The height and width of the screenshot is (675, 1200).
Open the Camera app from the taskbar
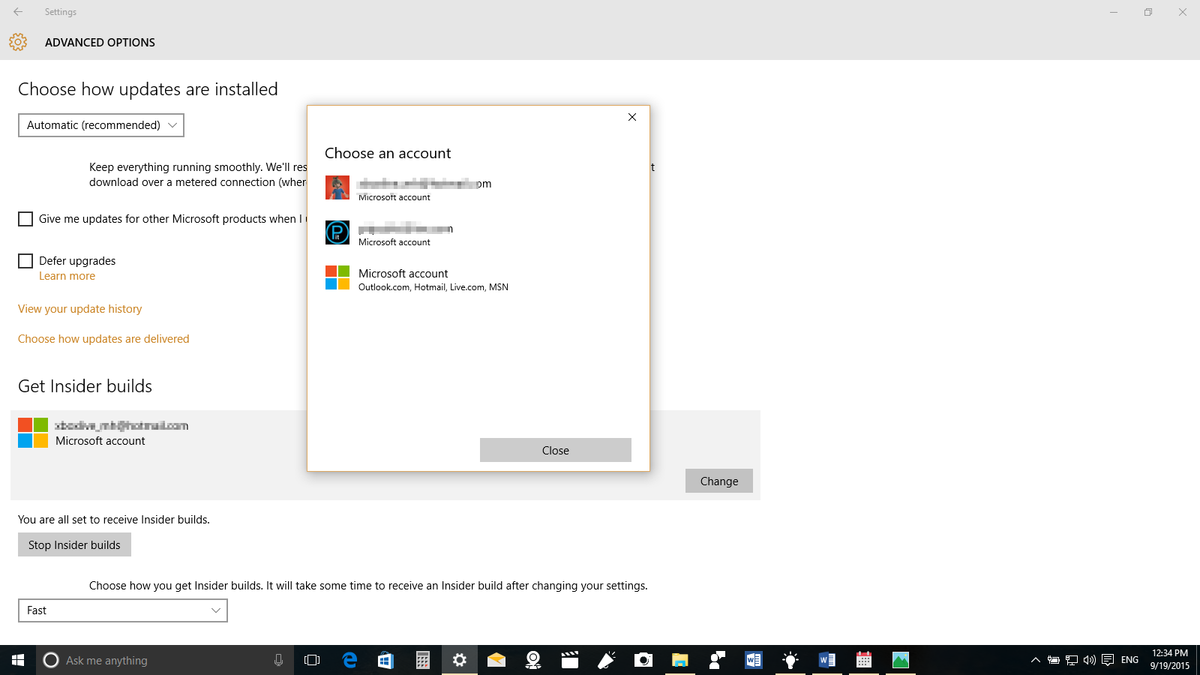tap(643, 660)
